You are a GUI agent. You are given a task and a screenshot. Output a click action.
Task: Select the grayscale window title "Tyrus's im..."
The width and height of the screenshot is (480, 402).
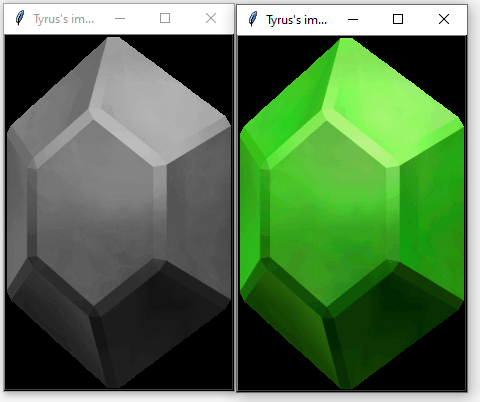63,19
